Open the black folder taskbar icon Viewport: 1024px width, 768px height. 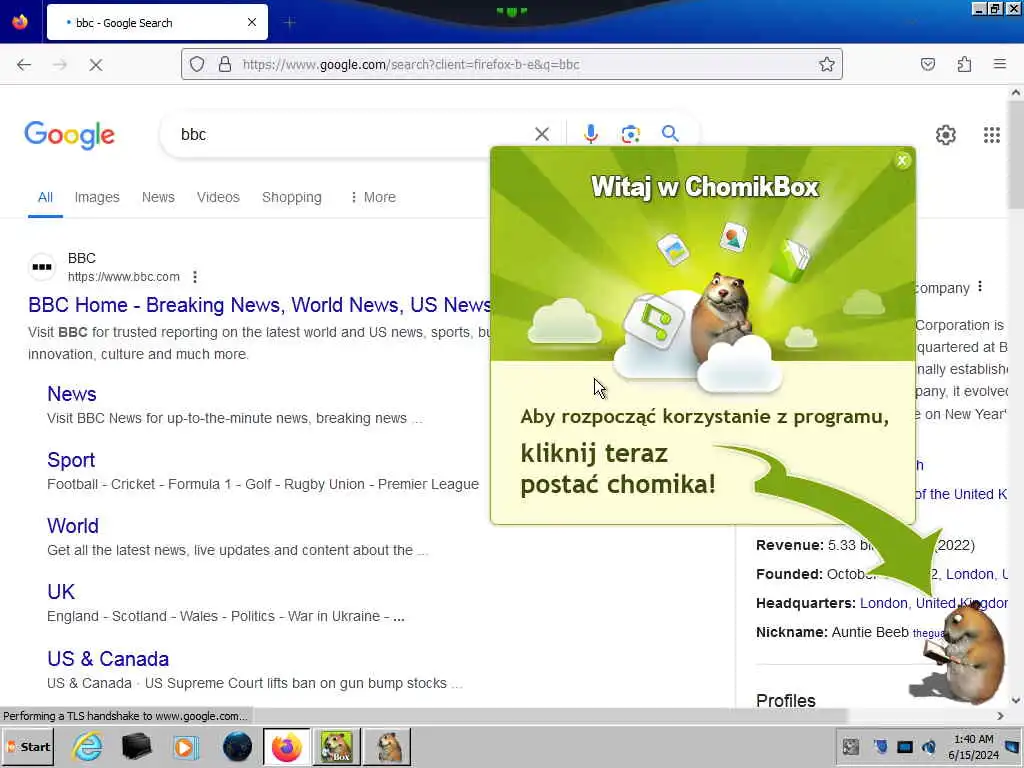pos(136,746)
